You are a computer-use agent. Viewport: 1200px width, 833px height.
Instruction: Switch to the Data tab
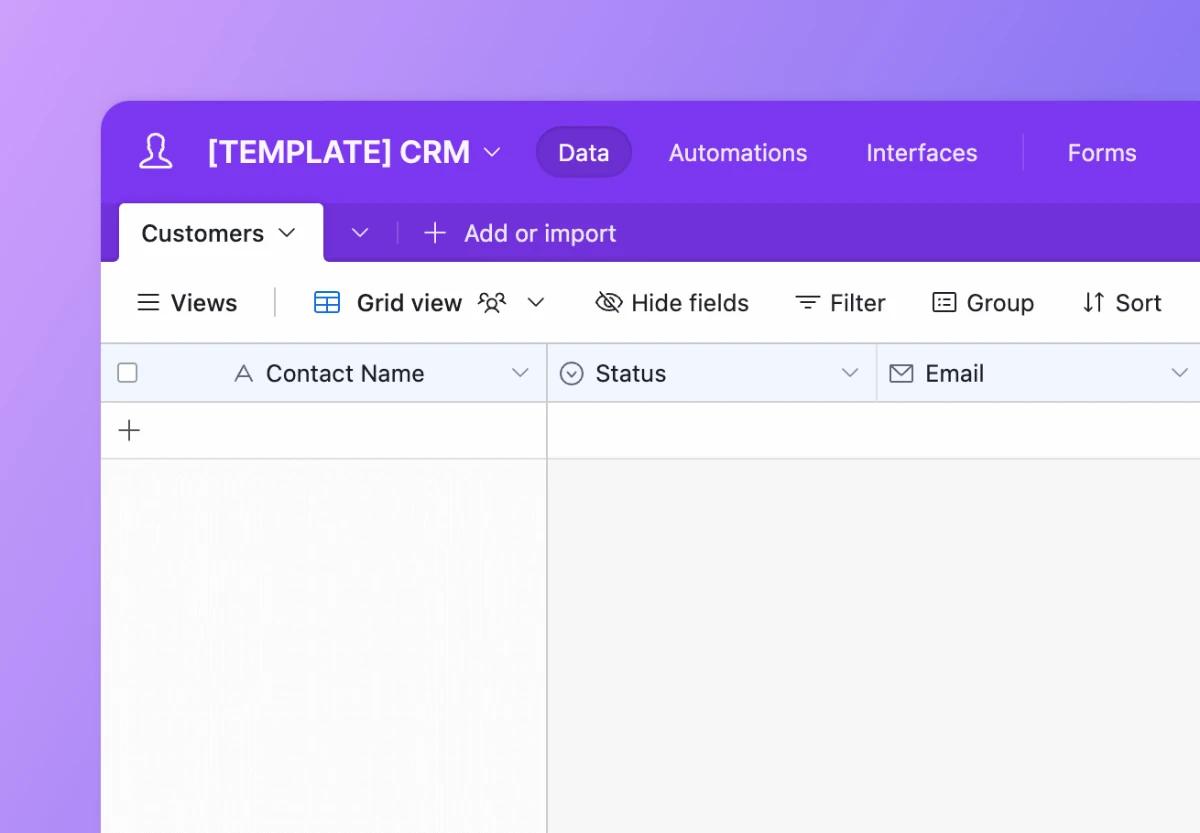coord(584,152)
